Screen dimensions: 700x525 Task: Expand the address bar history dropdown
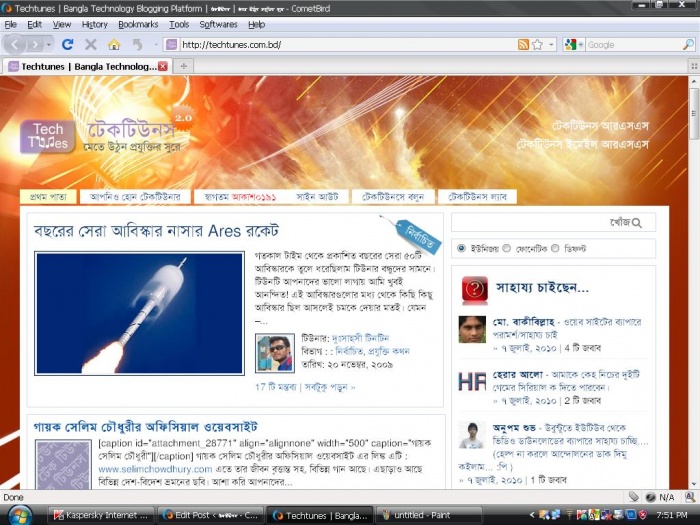pyautogui.click(x=551, y=45)
